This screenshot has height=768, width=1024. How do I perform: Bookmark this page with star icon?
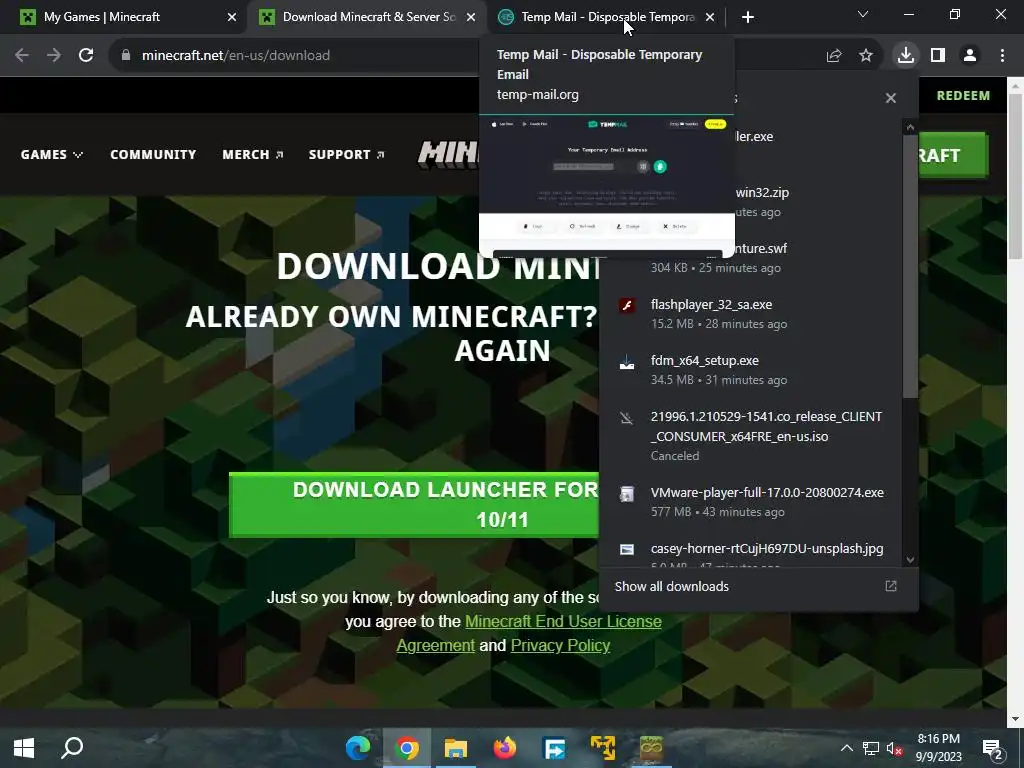coord(866,56)
